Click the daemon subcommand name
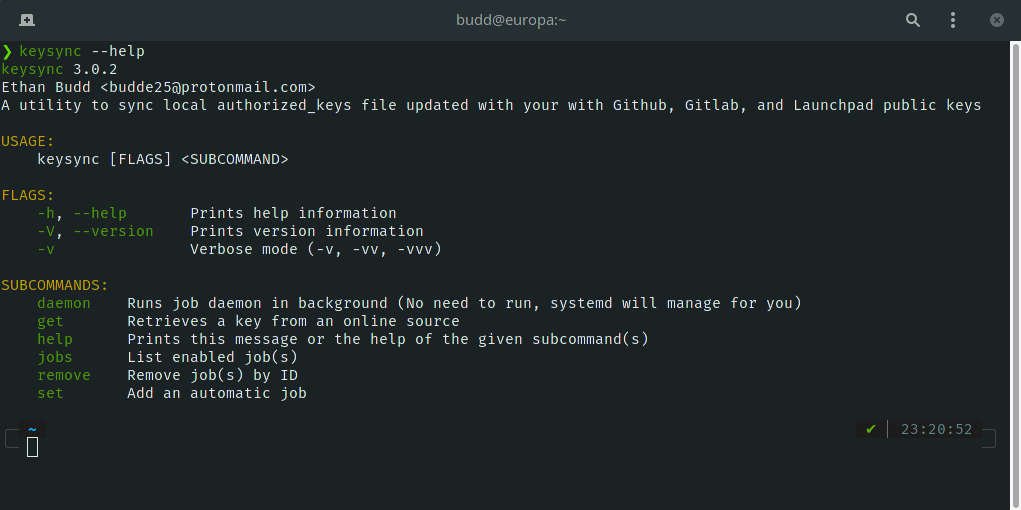This screenshot has height=510, width=1021. coord(64,303)
